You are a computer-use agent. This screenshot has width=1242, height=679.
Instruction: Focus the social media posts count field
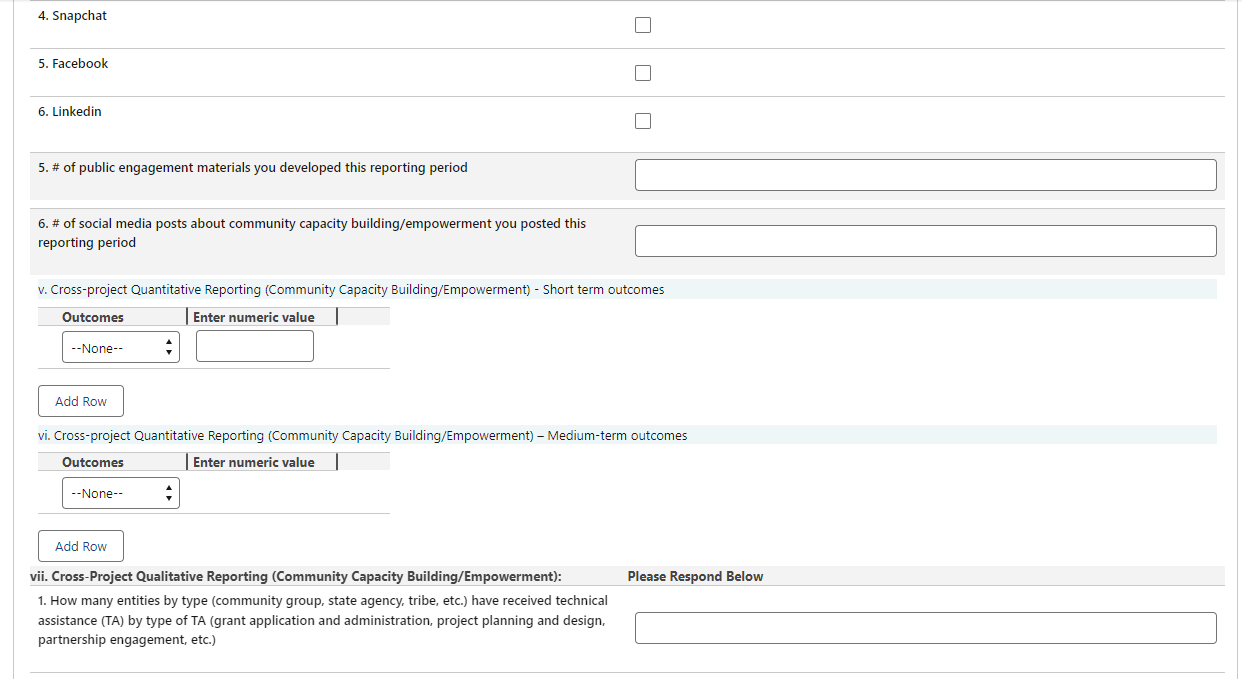point(925,241)
